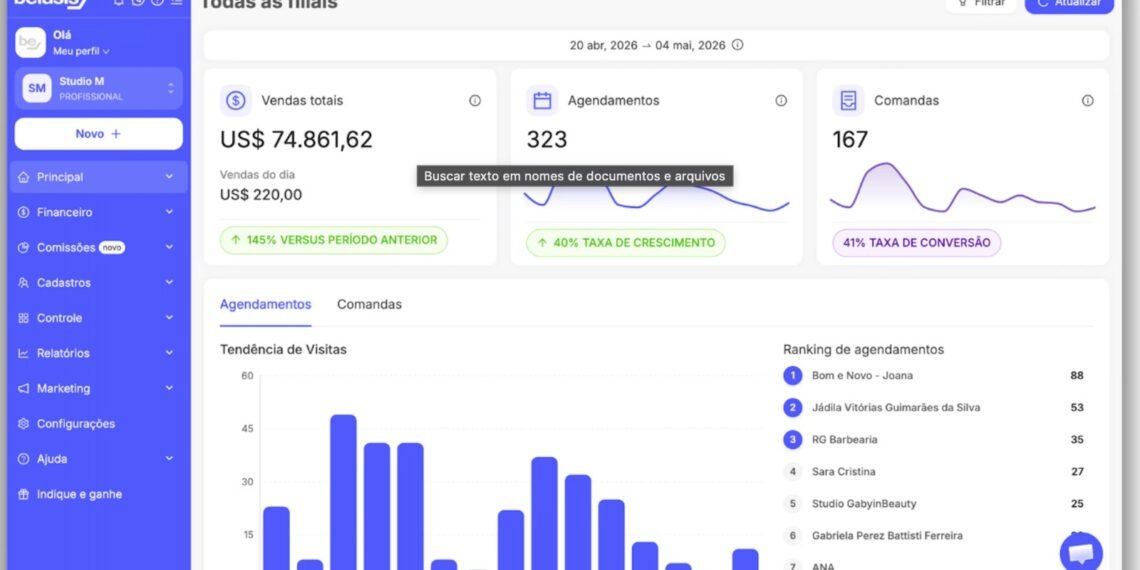Click 'Gabriela Perez Battisti Ferreira' ranking entry
The width and height of the screenshot is (1140, 570).
(933, 536)
